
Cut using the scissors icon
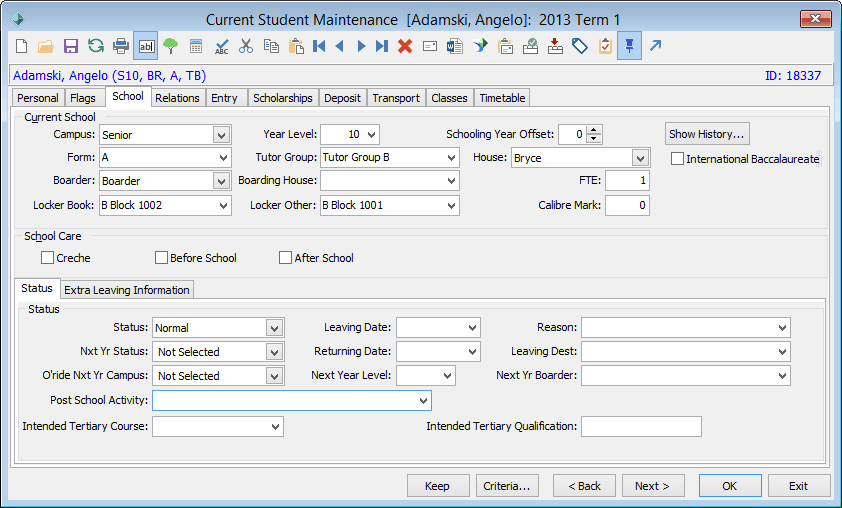point(245,46)
